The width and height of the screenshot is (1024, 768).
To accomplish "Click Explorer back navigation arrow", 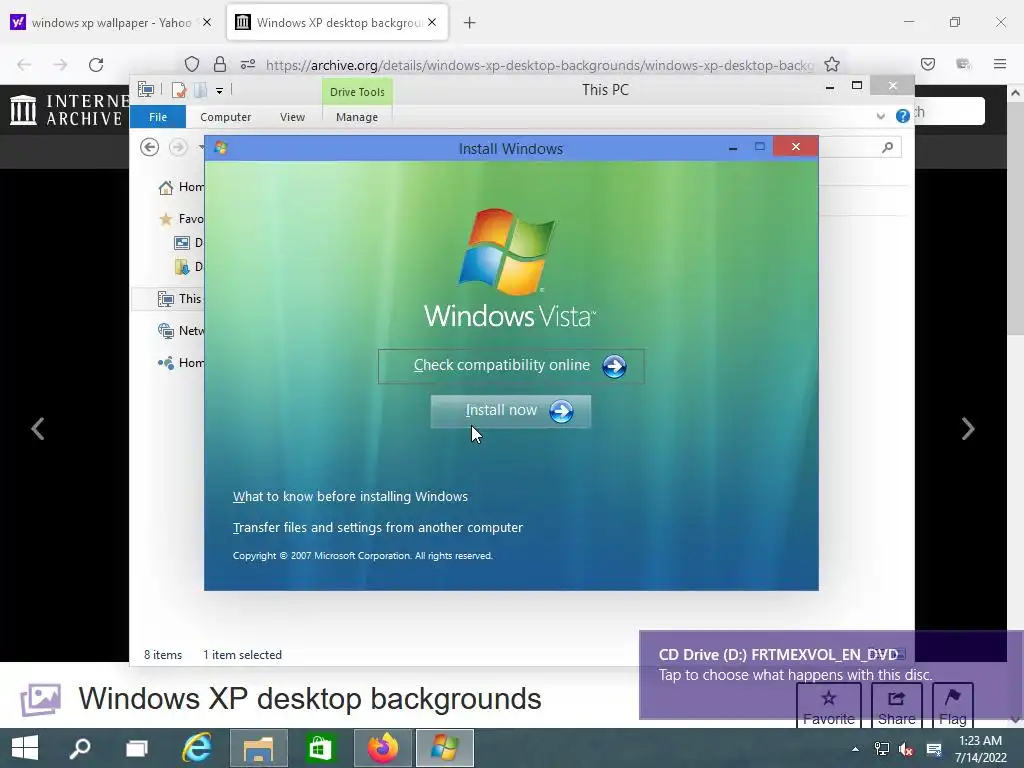I will (150, 147).
